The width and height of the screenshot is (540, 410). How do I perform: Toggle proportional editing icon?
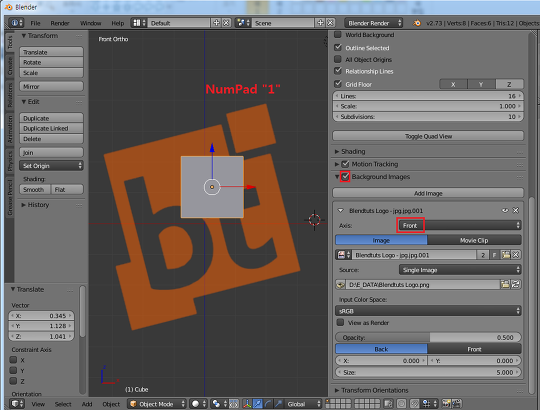401,403
